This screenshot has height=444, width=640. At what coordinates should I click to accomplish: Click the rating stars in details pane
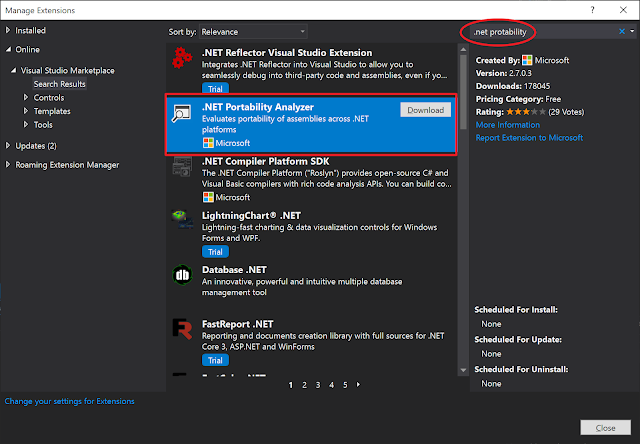[526, 112]
